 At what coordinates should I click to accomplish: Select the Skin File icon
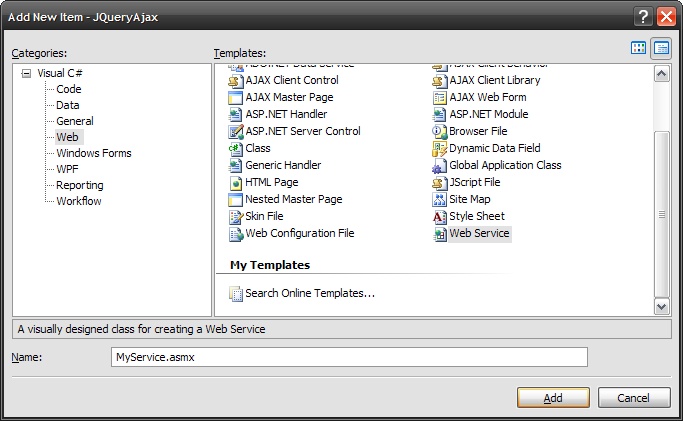(236, 216)
